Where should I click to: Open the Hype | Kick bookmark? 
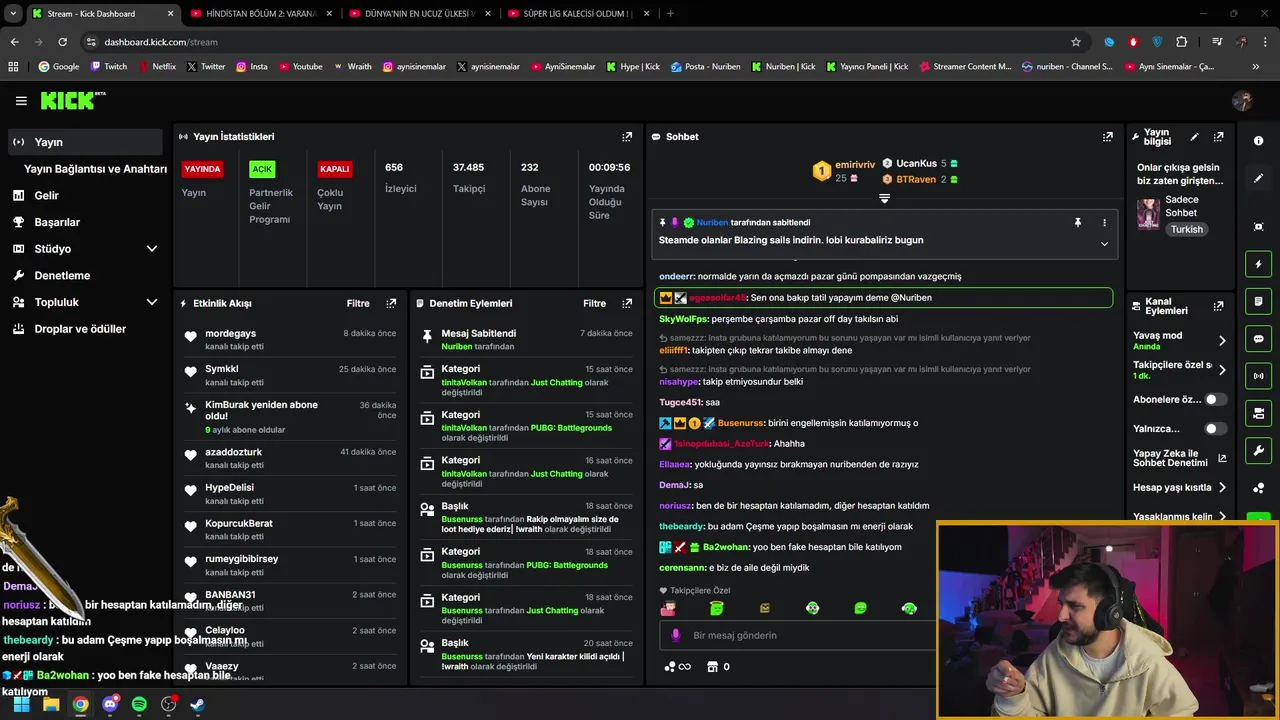[x=633, y=67]
